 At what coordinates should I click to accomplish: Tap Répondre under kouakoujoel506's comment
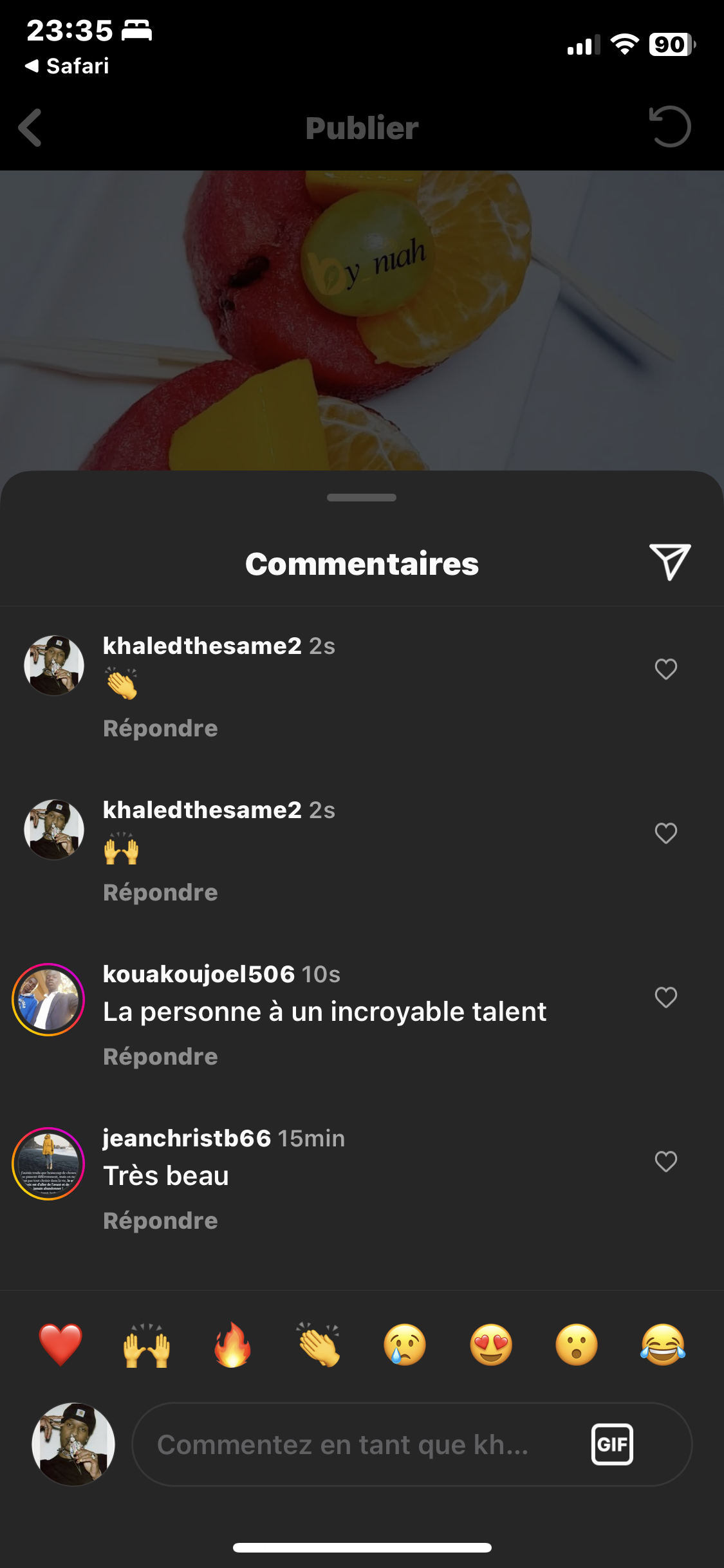point(160,1057)
